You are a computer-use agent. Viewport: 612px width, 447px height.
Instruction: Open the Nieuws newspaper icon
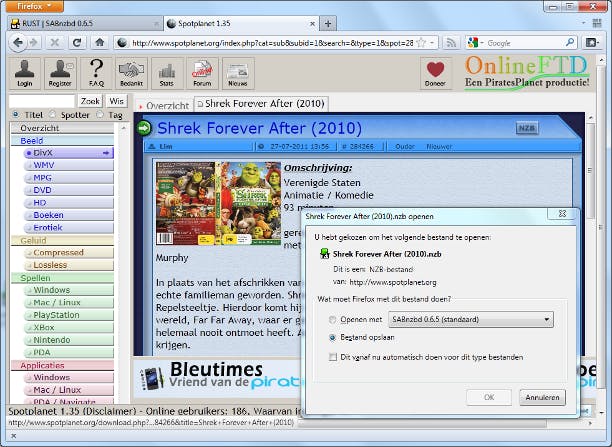tap(238, 73)
